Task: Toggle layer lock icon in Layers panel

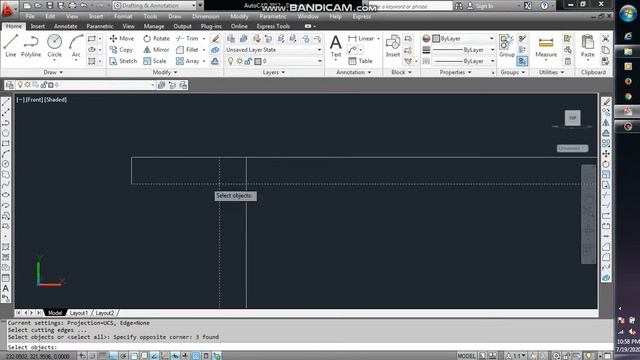Action: (248, 61)
